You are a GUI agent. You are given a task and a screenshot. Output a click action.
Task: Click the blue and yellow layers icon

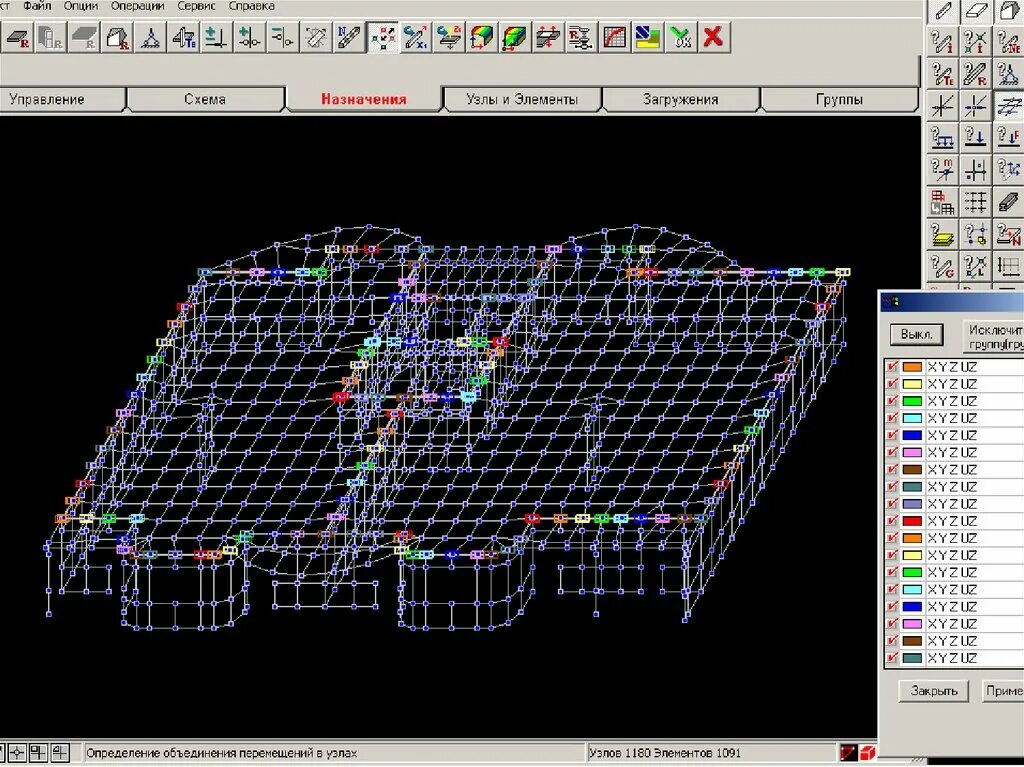647,37
